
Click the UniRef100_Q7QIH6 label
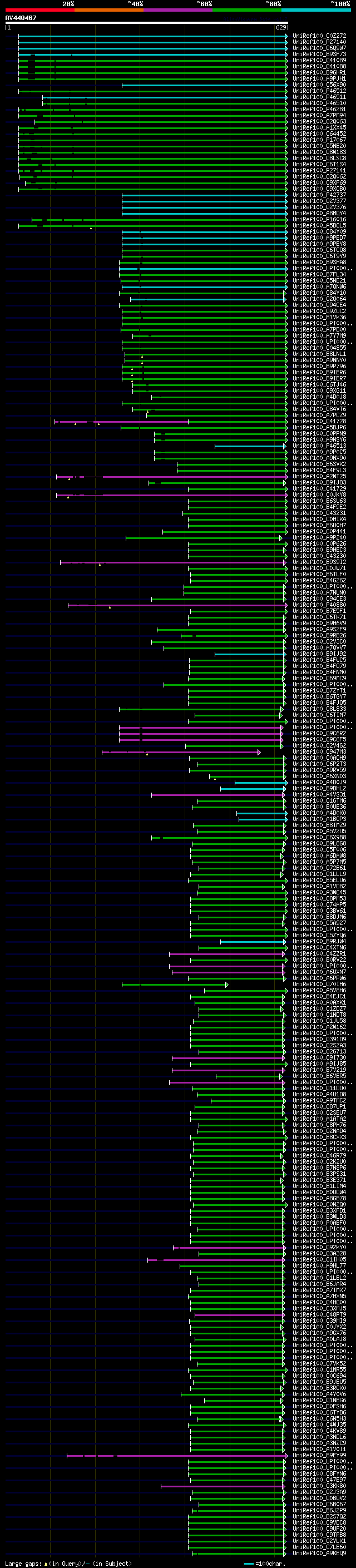coord(319,985)
